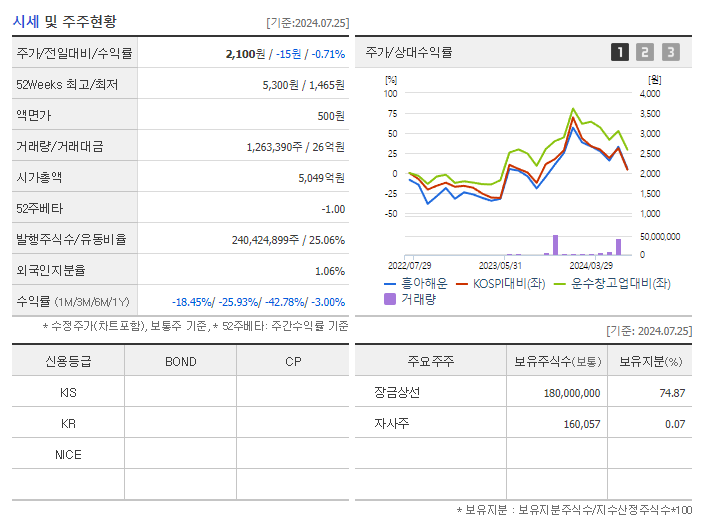
Task: Click the 2,100원 stock price value
Action: [245, 54]
